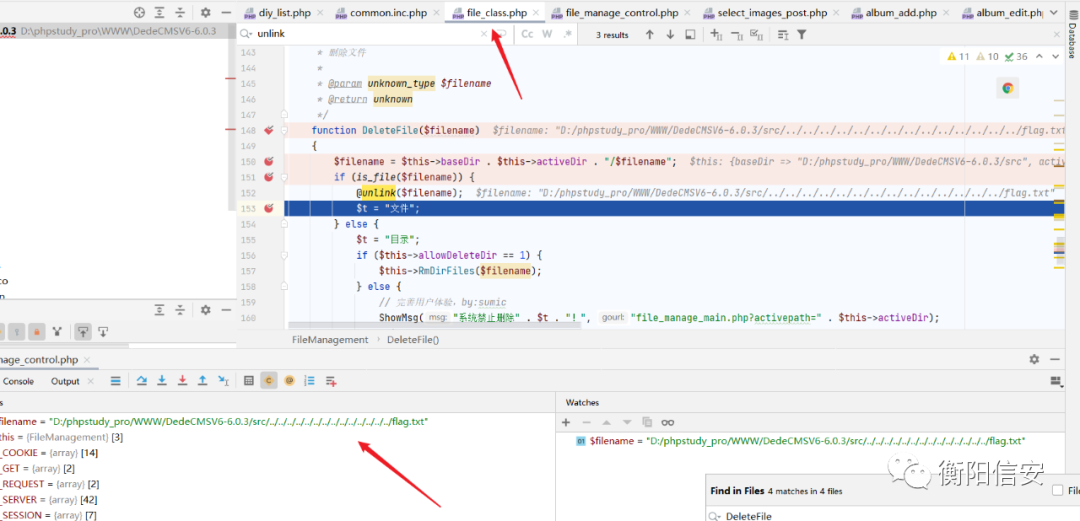Toggle breakpoint on line 148
Image resolution: width=1080 pixels, height=521 pixels.
269,130
